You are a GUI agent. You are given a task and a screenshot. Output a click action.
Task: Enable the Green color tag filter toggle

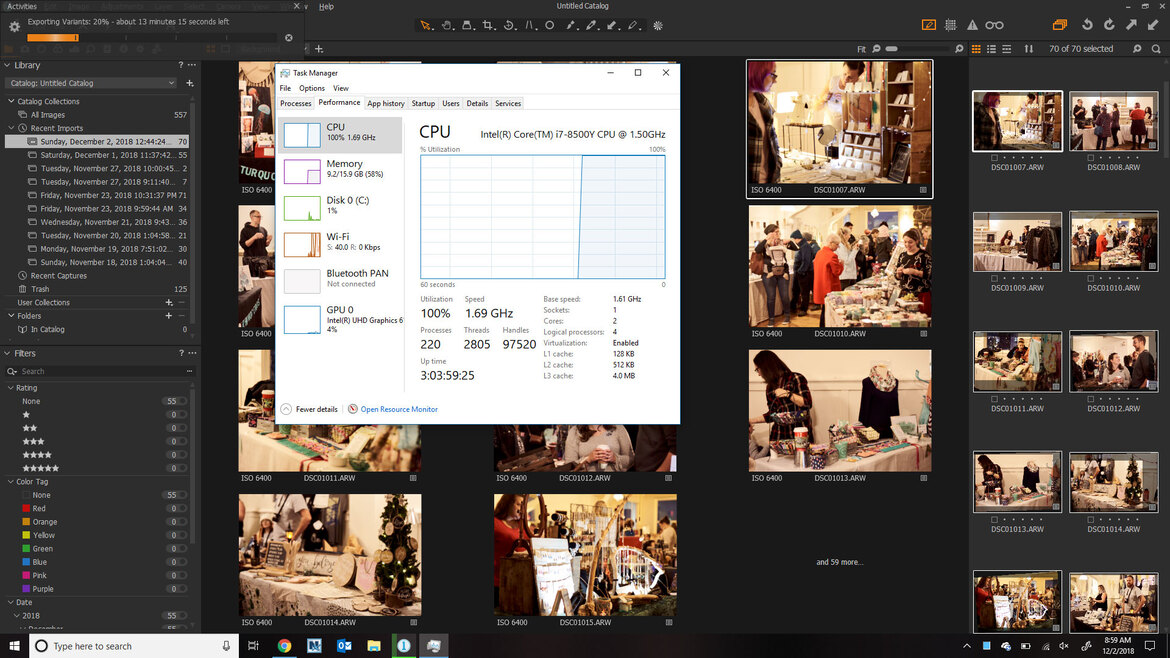pyautogui.click(x=176, y=549)
